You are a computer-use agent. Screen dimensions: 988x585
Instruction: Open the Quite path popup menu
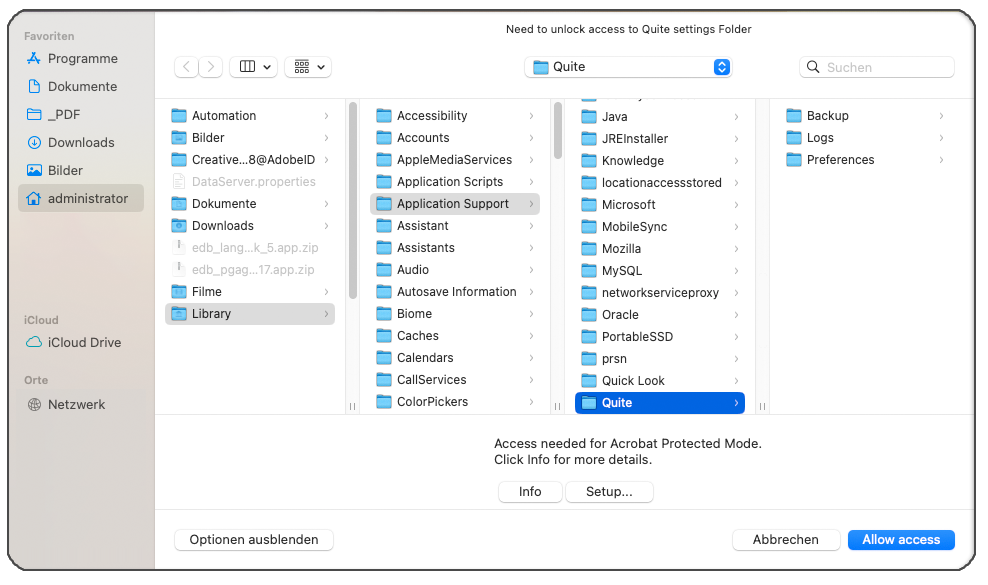tap(628, 67)
